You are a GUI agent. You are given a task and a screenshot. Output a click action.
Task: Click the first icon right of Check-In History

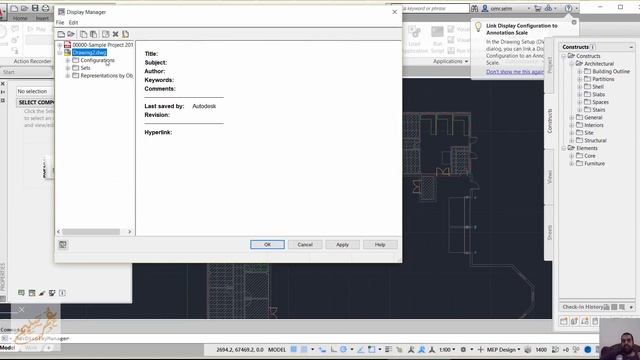(607, 307)
